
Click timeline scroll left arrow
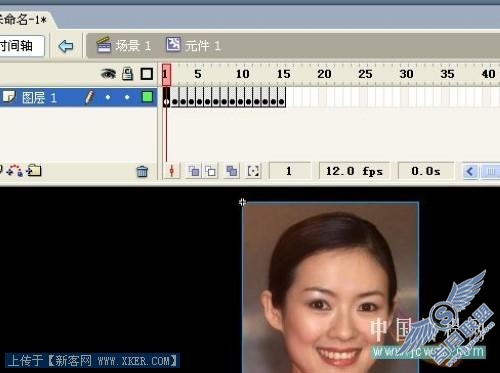tap(470, 172)
